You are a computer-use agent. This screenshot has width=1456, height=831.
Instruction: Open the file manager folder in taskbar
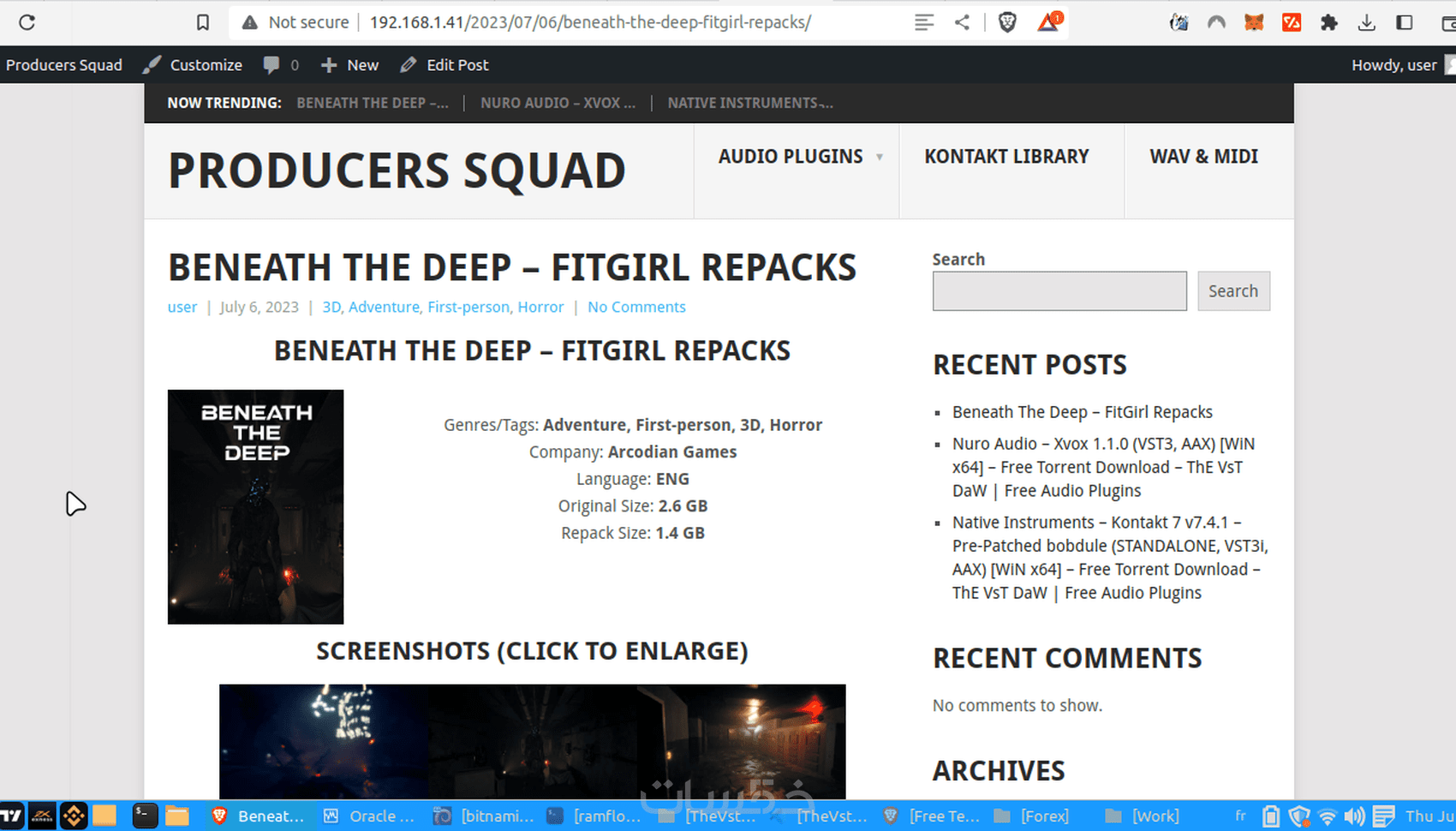[x=177, y=816]
